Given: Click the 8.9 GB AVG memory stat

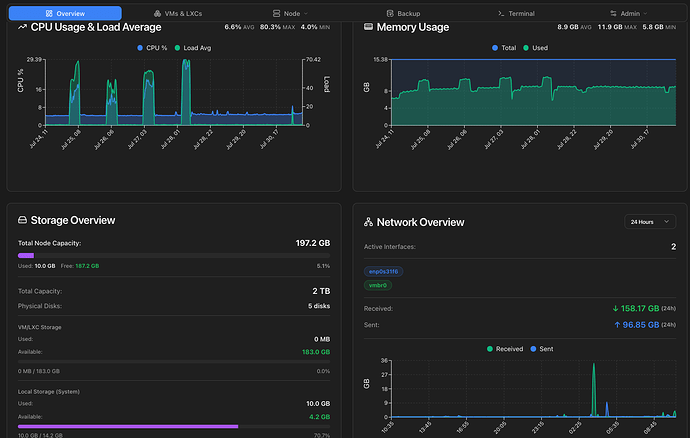Looking at the screenshot, I should click(577, 27).
